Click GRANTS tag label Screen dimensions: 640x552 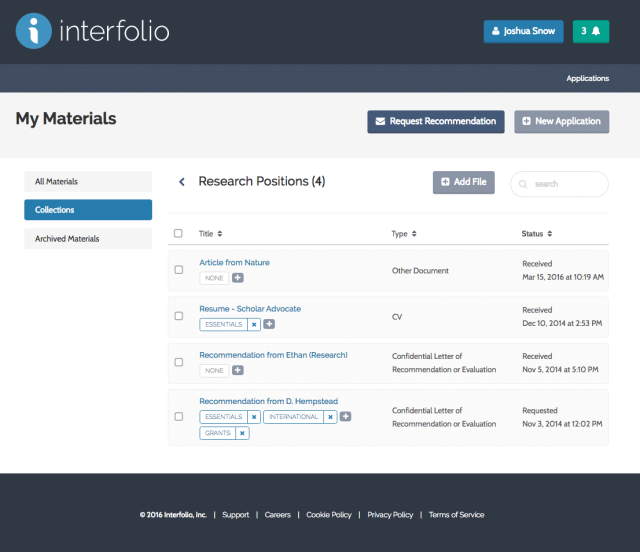[x=218, y=433]
